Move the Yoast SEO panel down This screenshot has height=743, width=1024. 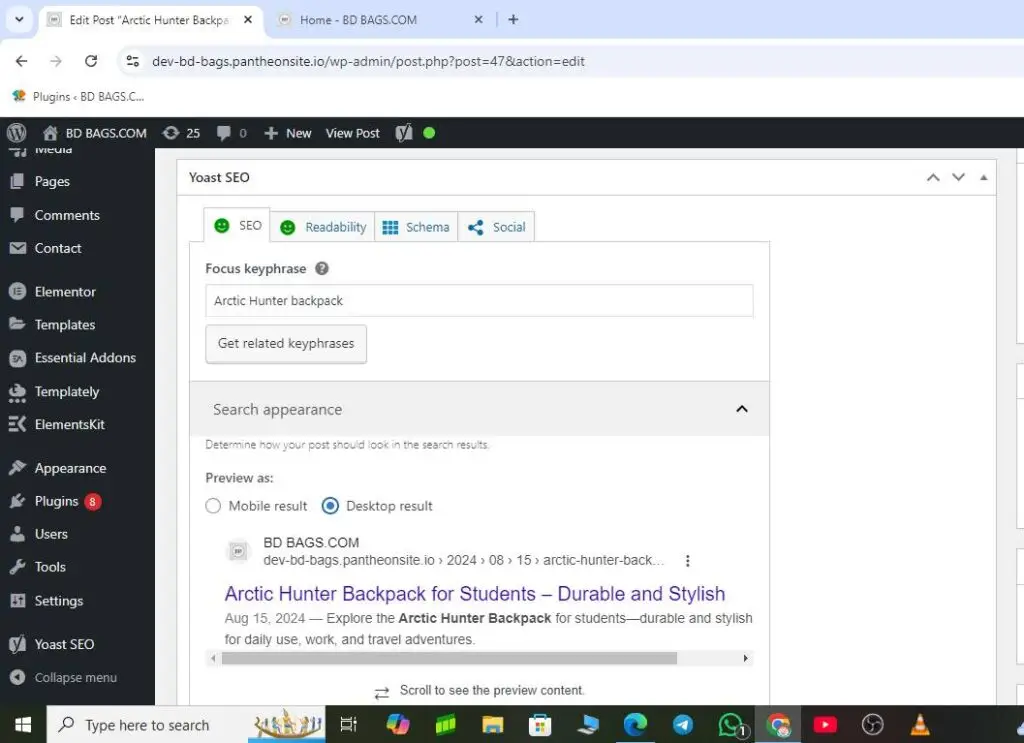coord(958,178)
